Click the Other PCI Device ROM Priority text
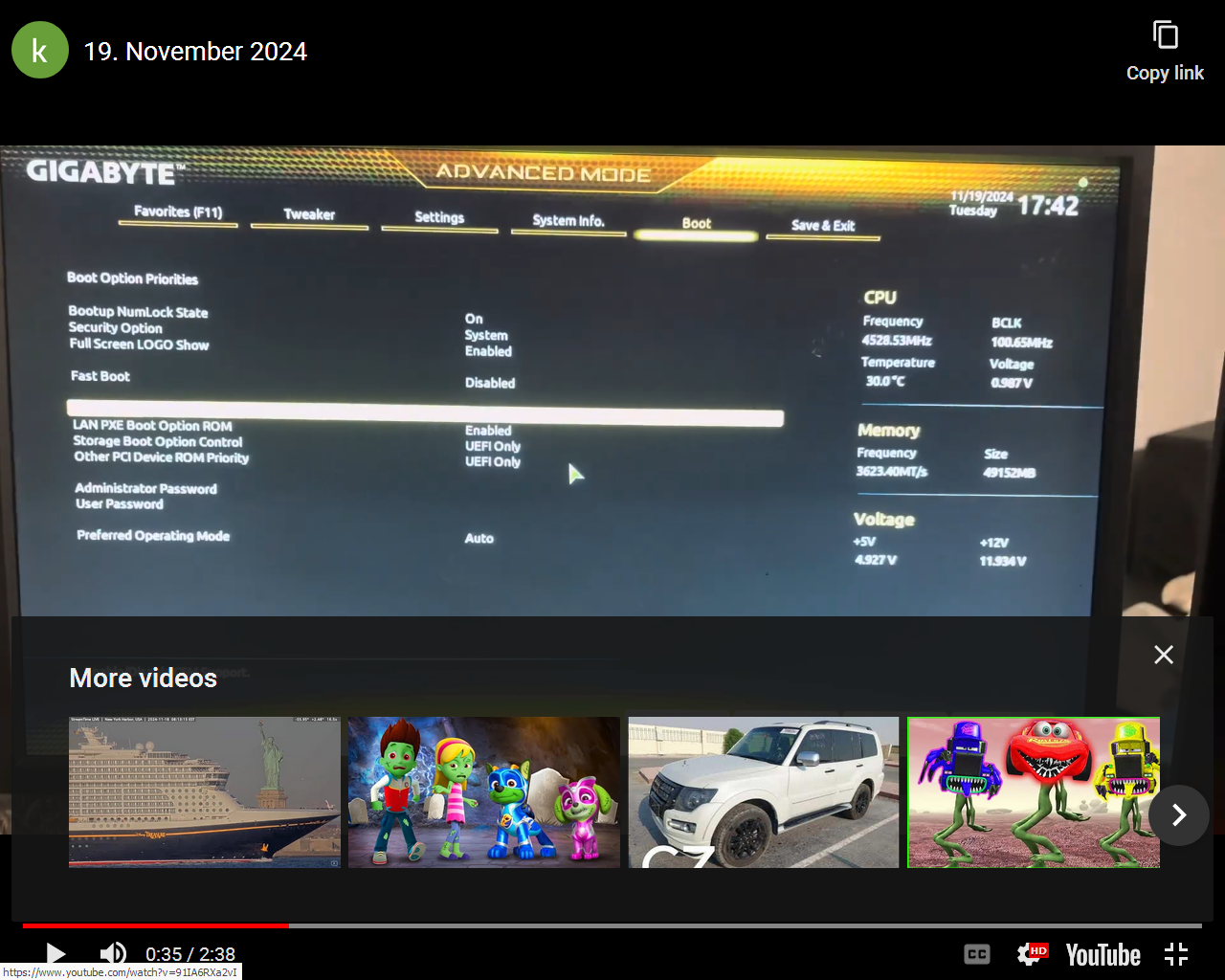Image resolution: width=1225 pixels, height=980 pixels. click(x=162, y=457)
